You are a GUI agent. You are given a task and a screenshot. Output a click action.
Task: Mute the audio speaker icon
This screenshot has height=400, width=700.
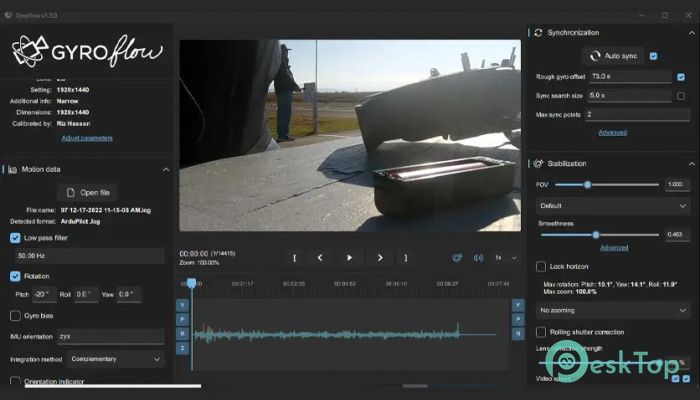point(478,258)
